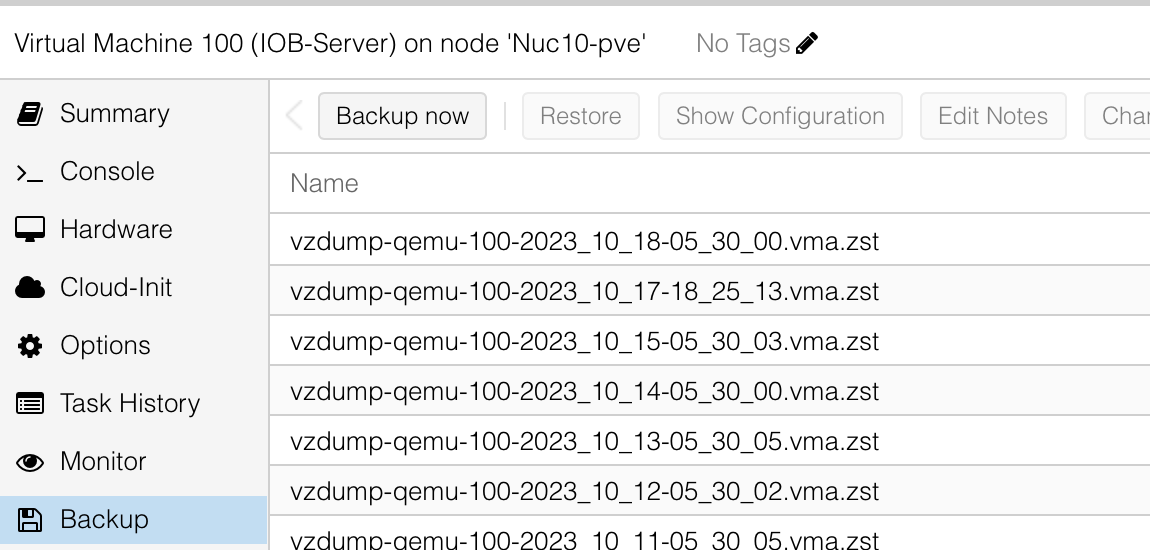The image size is (1150, 550).
Task: Select backup vzdump 2023_10_17-18_25_13
Action: click(x=710, y=290)
